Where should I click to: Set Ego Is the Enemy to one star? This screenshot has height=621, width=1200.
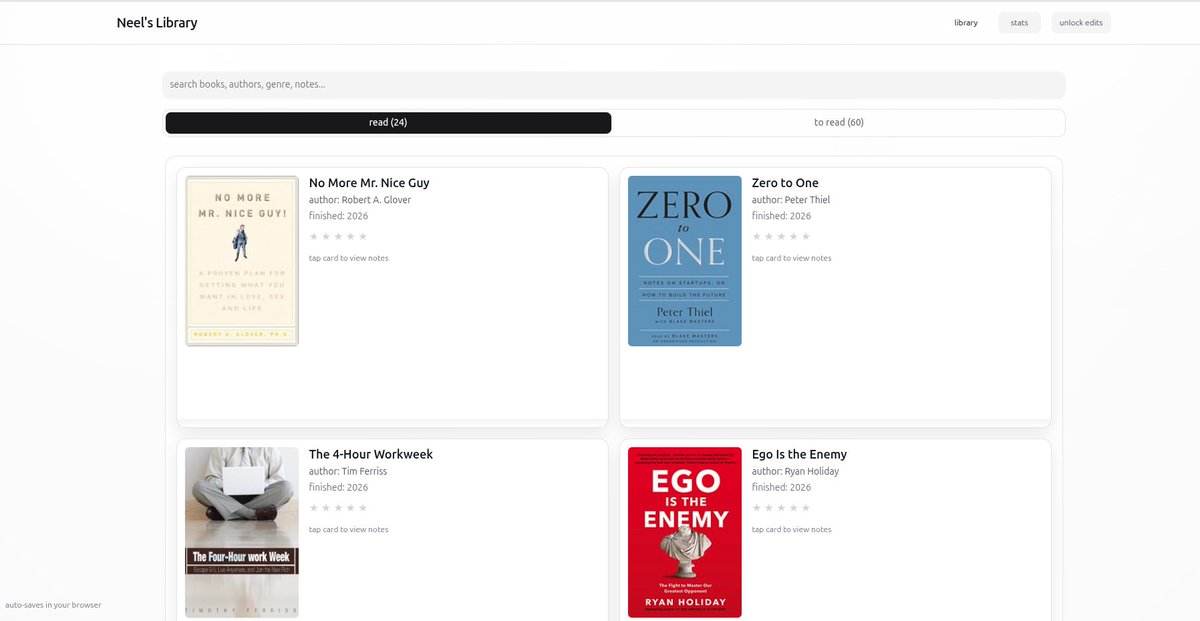pos(757,508)
